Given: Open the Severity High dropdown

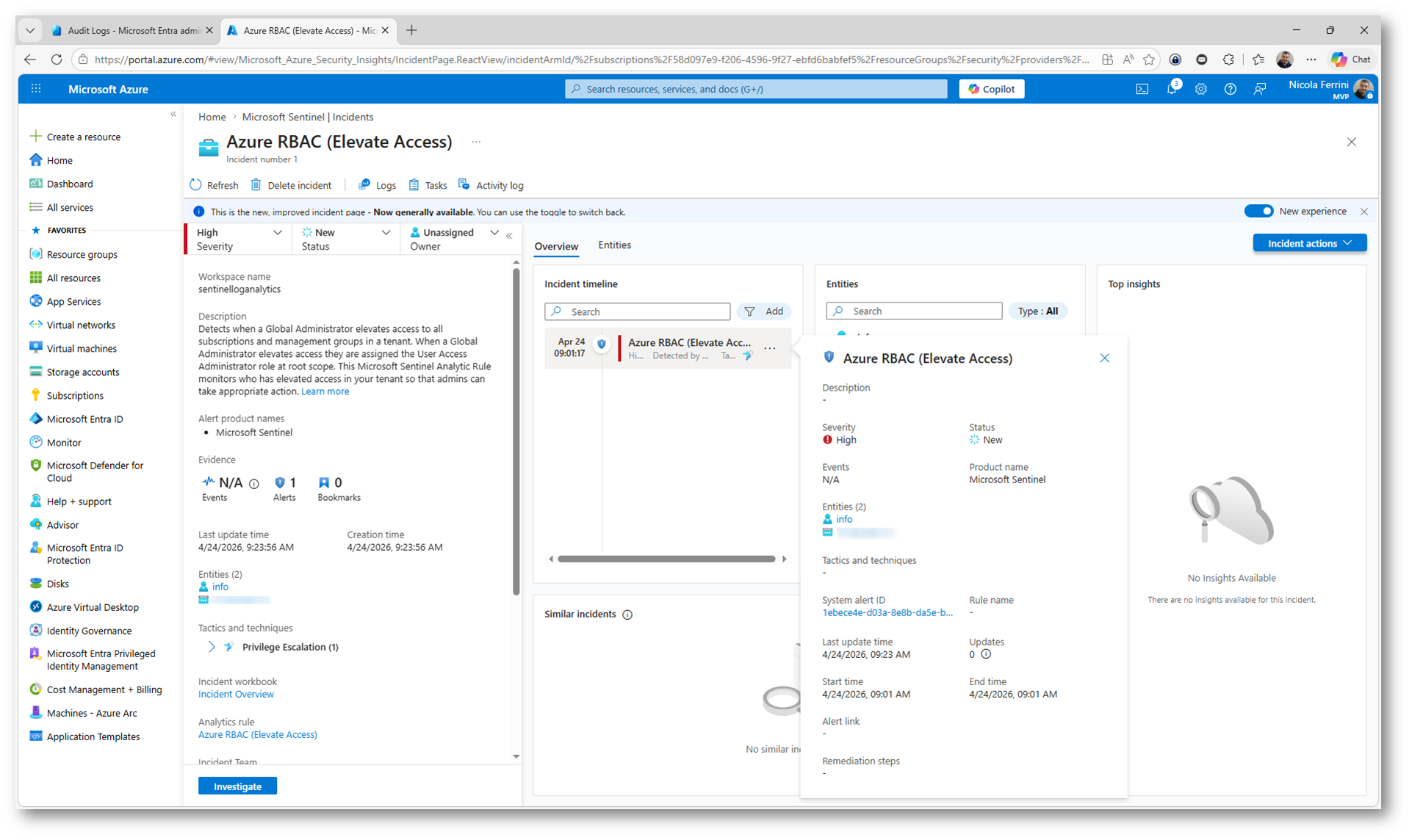Looking at the screenshot, I should point(277,233).
